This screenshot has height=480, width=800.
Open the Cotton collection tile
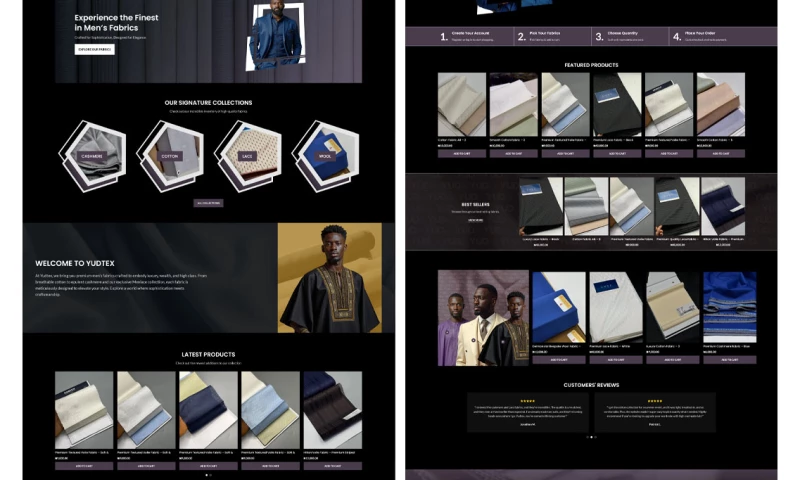(170, 156)
